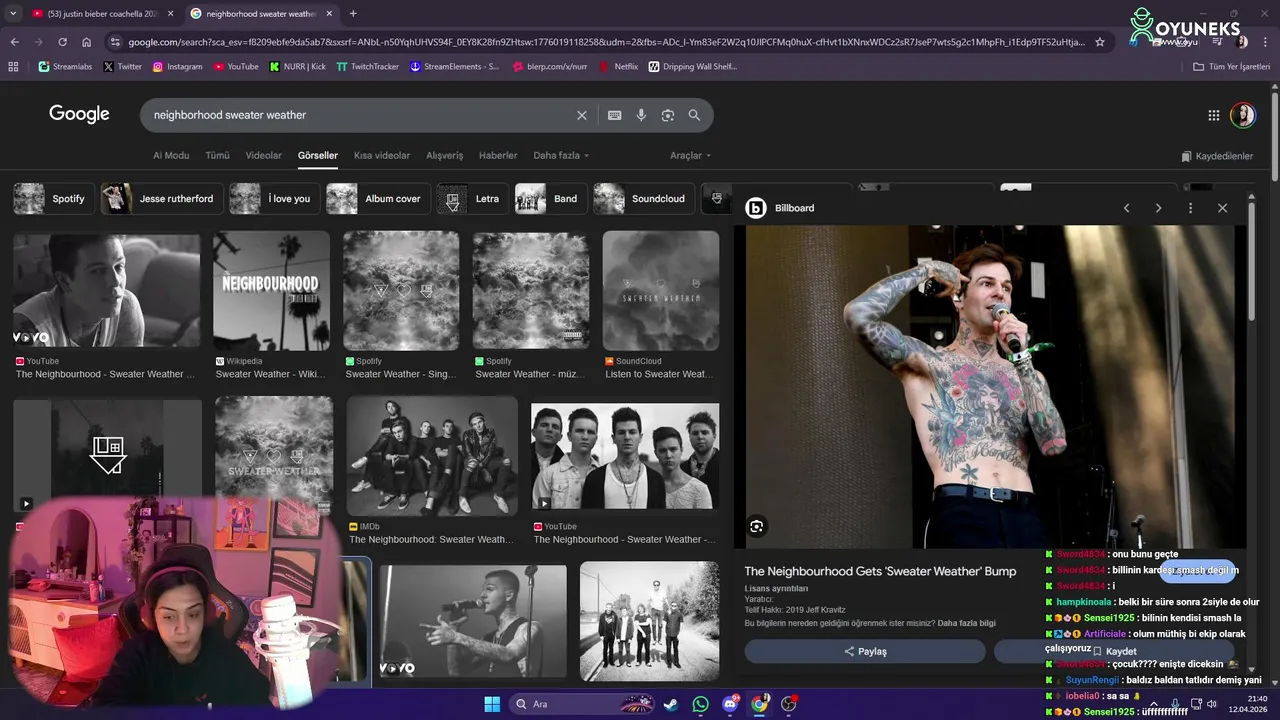The width and height of the screenshot is (1280, 720).
Task: Open Google account profile picture
Action: pos(1242,115)
